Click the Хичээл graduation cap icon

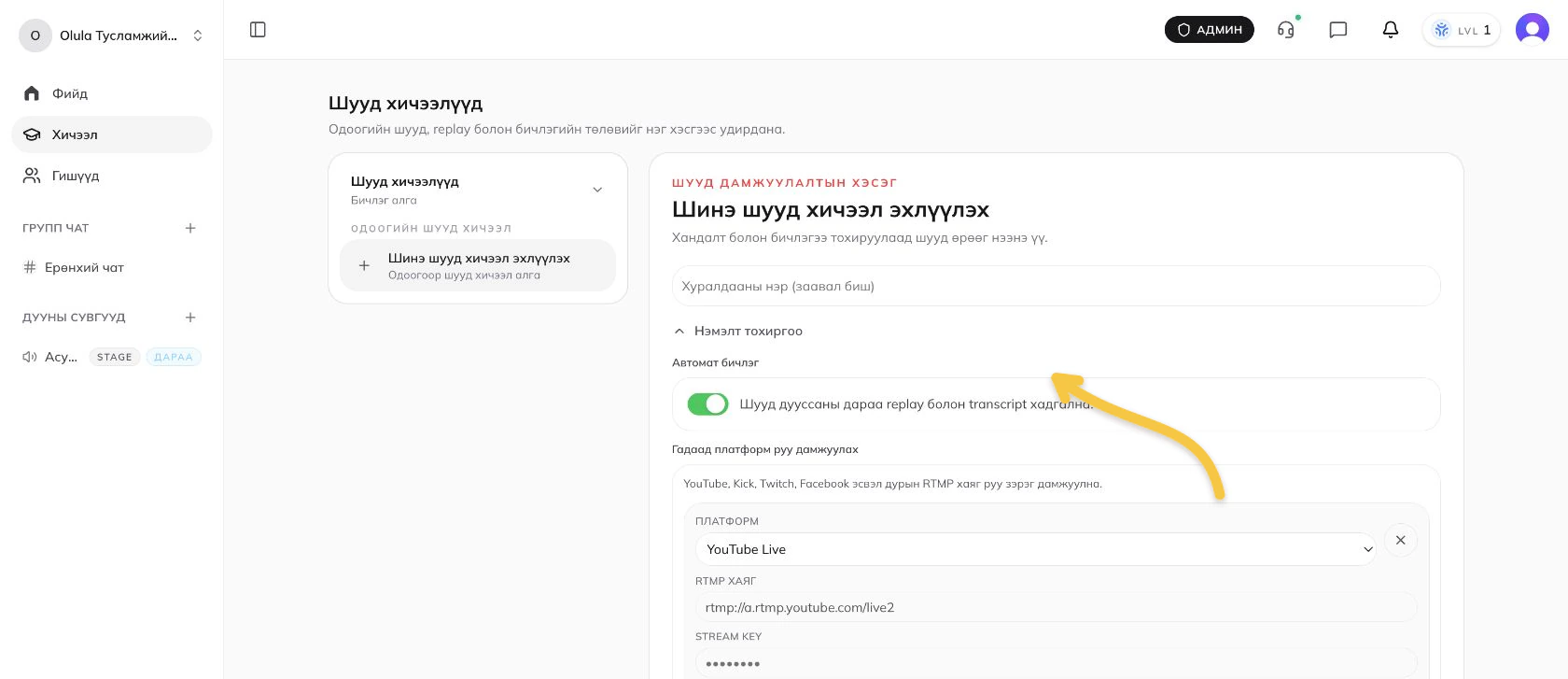pos(32,134)
